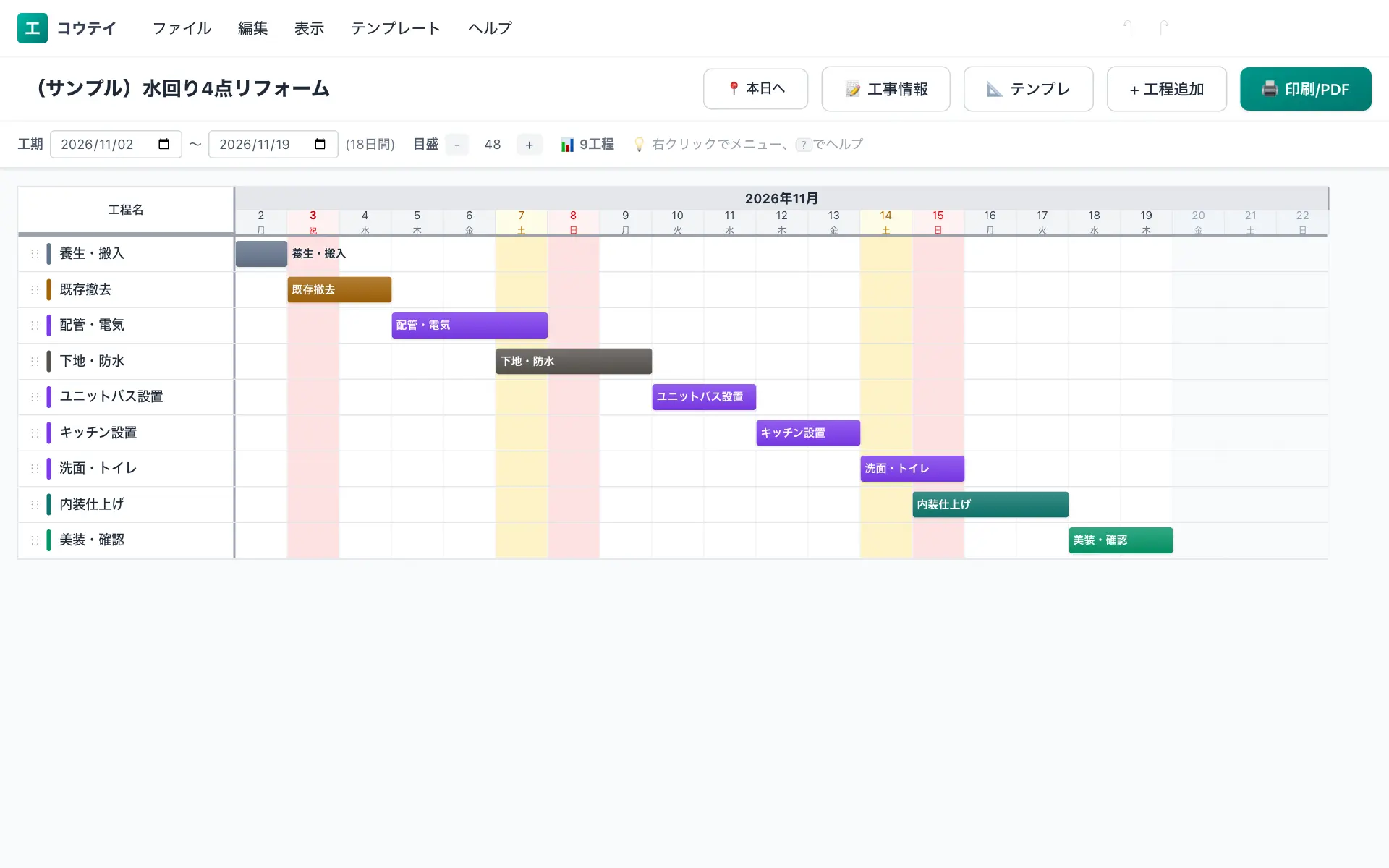Grab drag handle for 養生・搬入 row
1389x868 pixels.
click(35, 254)
